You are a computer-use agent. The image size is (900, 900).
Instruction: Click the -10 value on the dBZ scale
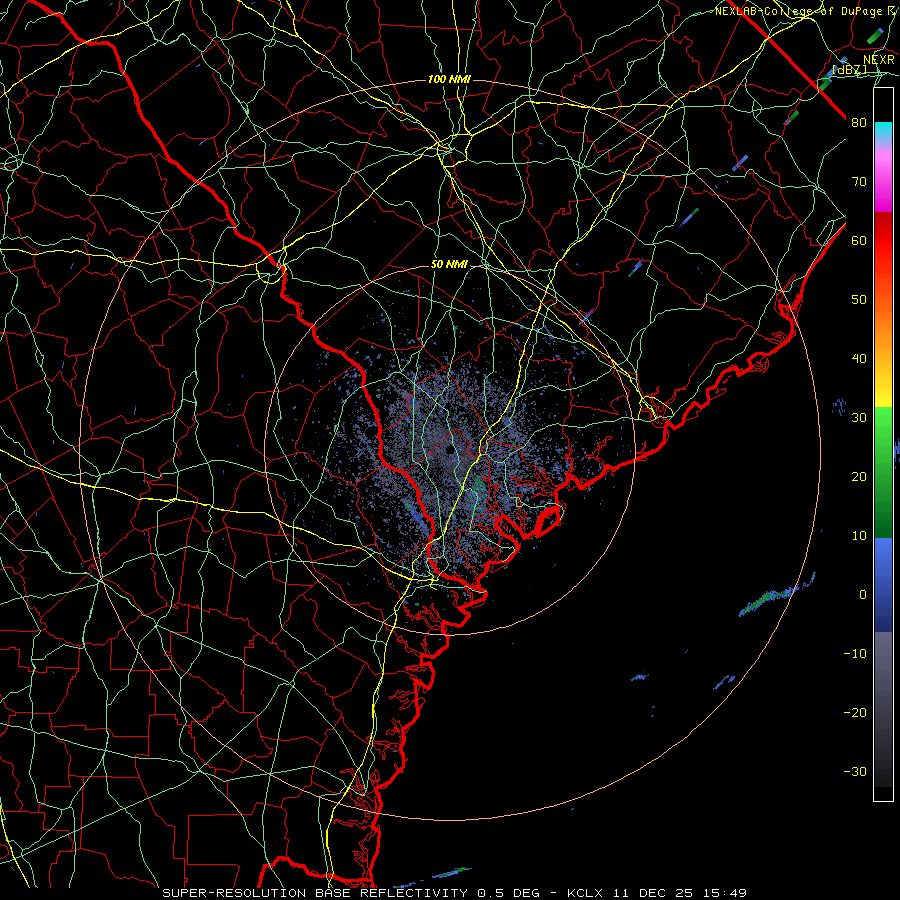pos(855,654)
